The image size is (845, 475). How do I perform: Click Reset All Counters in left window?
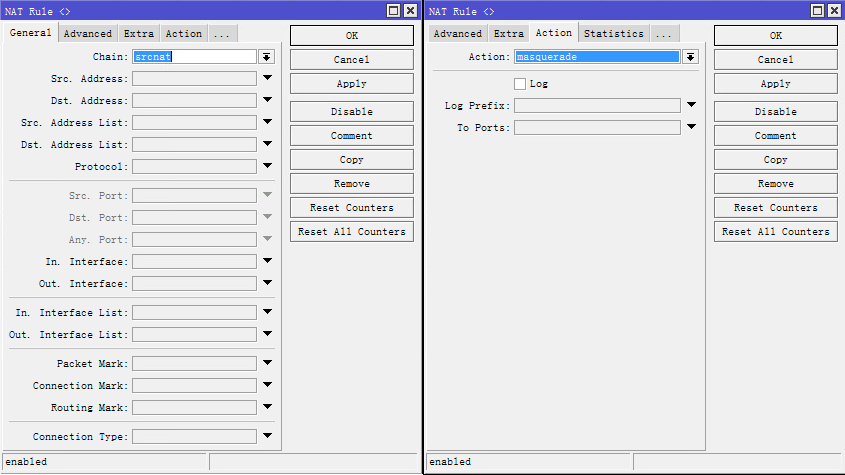pos(351,232)
